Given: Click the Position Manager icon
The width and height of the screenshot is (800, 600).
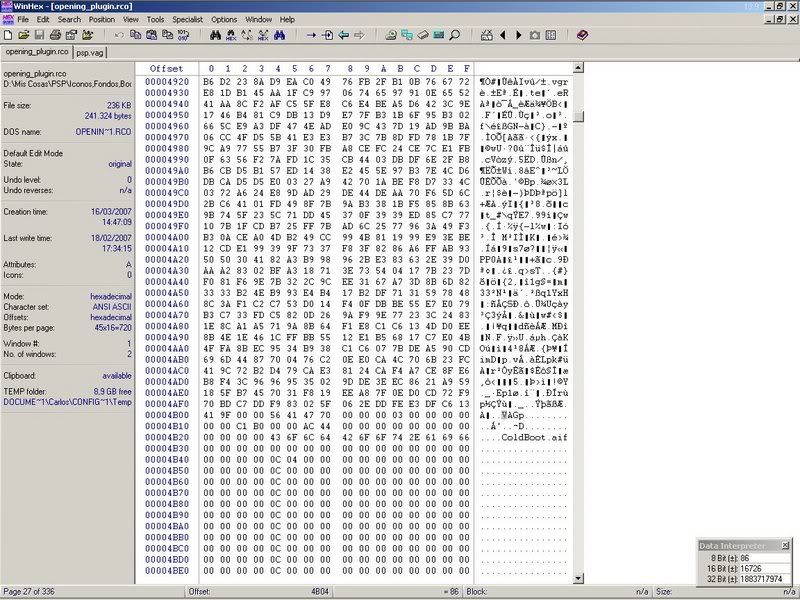Looking at the screenshot, I should tap(487, 35).
